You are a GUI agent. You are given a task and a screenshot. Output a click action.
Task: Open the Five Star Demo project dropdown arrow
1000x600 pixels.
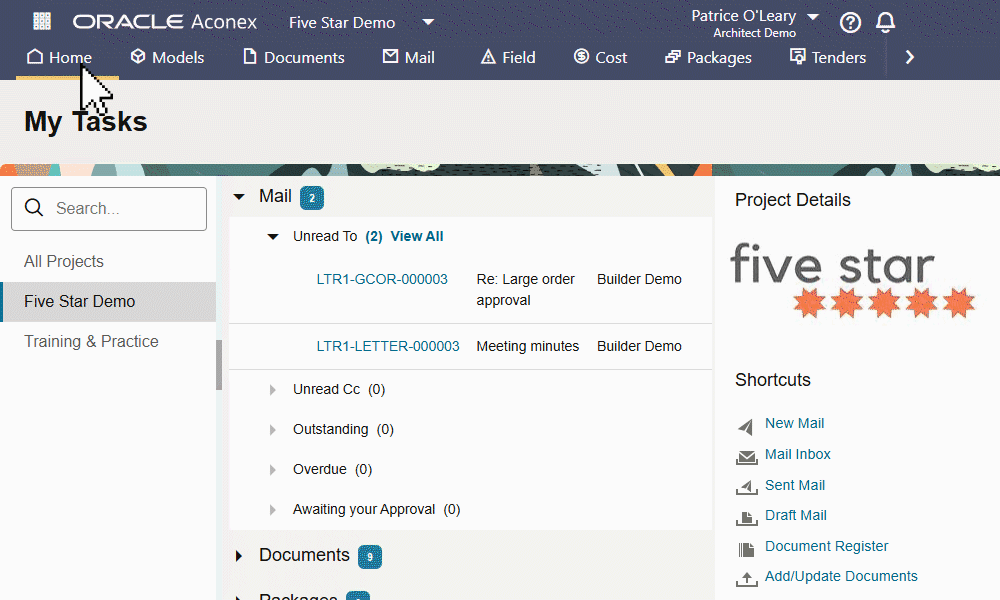pos(429,22)
